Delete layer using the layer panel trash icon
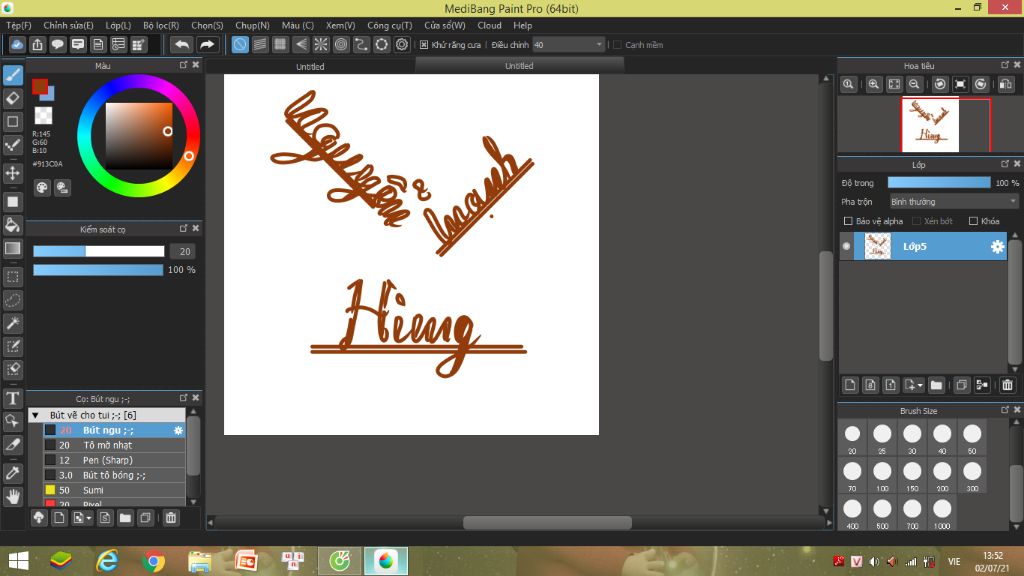1024x576 pixels. coord(1007,385)
